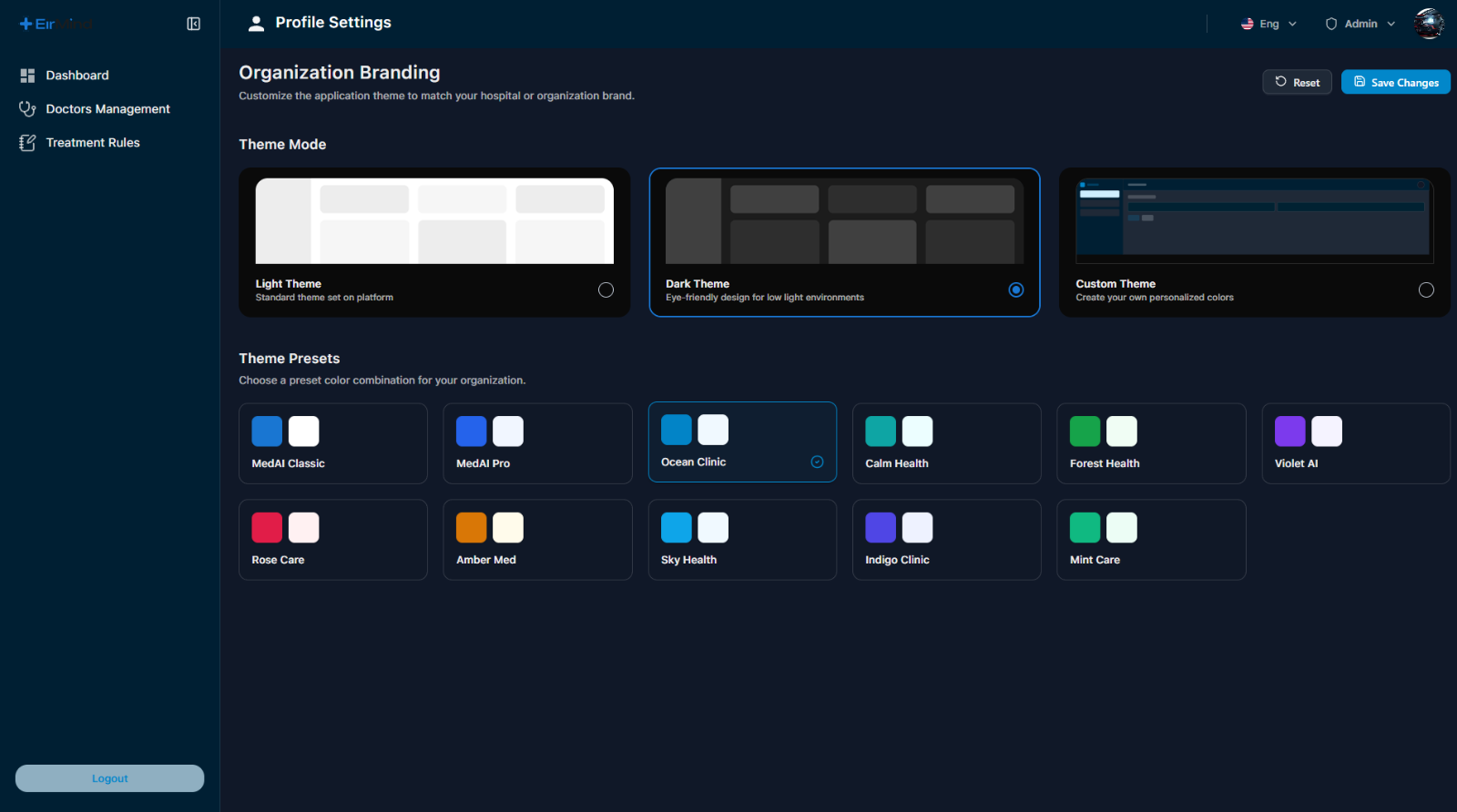Screen dimensions: 1457x812
Task: Click the Reset button
Action: point(1297,82)
